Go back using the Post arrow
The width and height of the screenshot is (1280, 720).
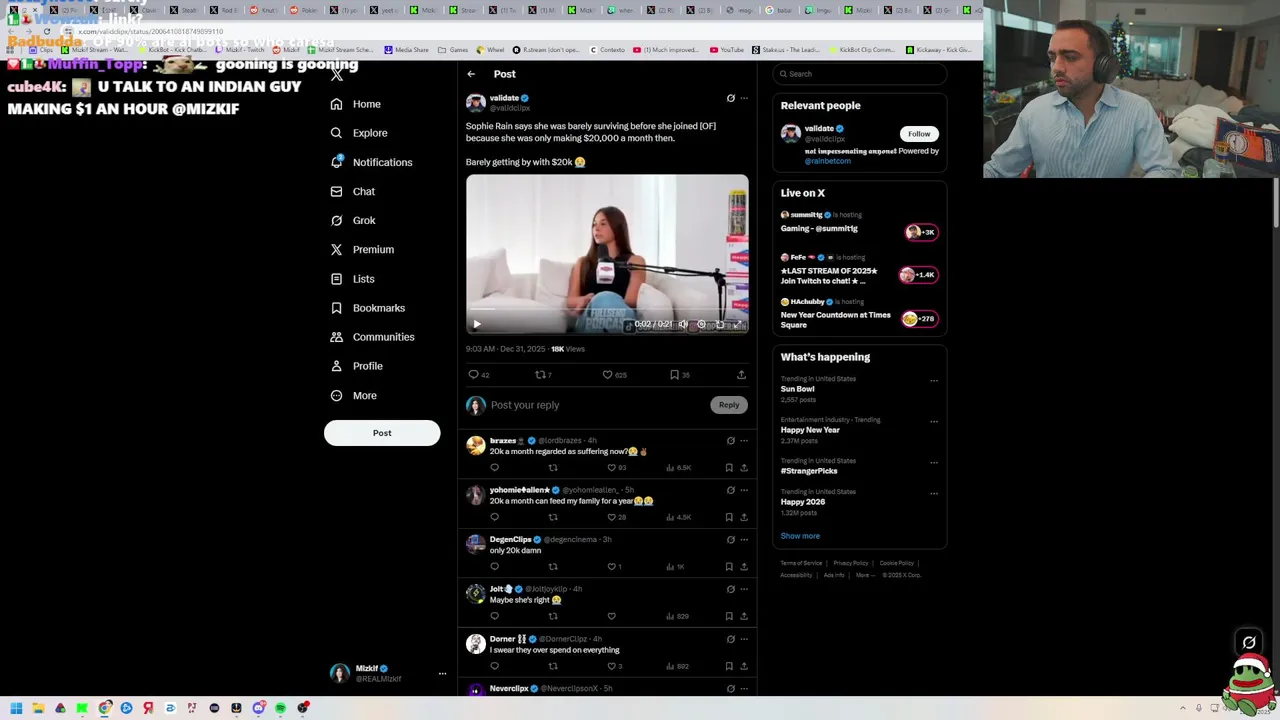471,74
